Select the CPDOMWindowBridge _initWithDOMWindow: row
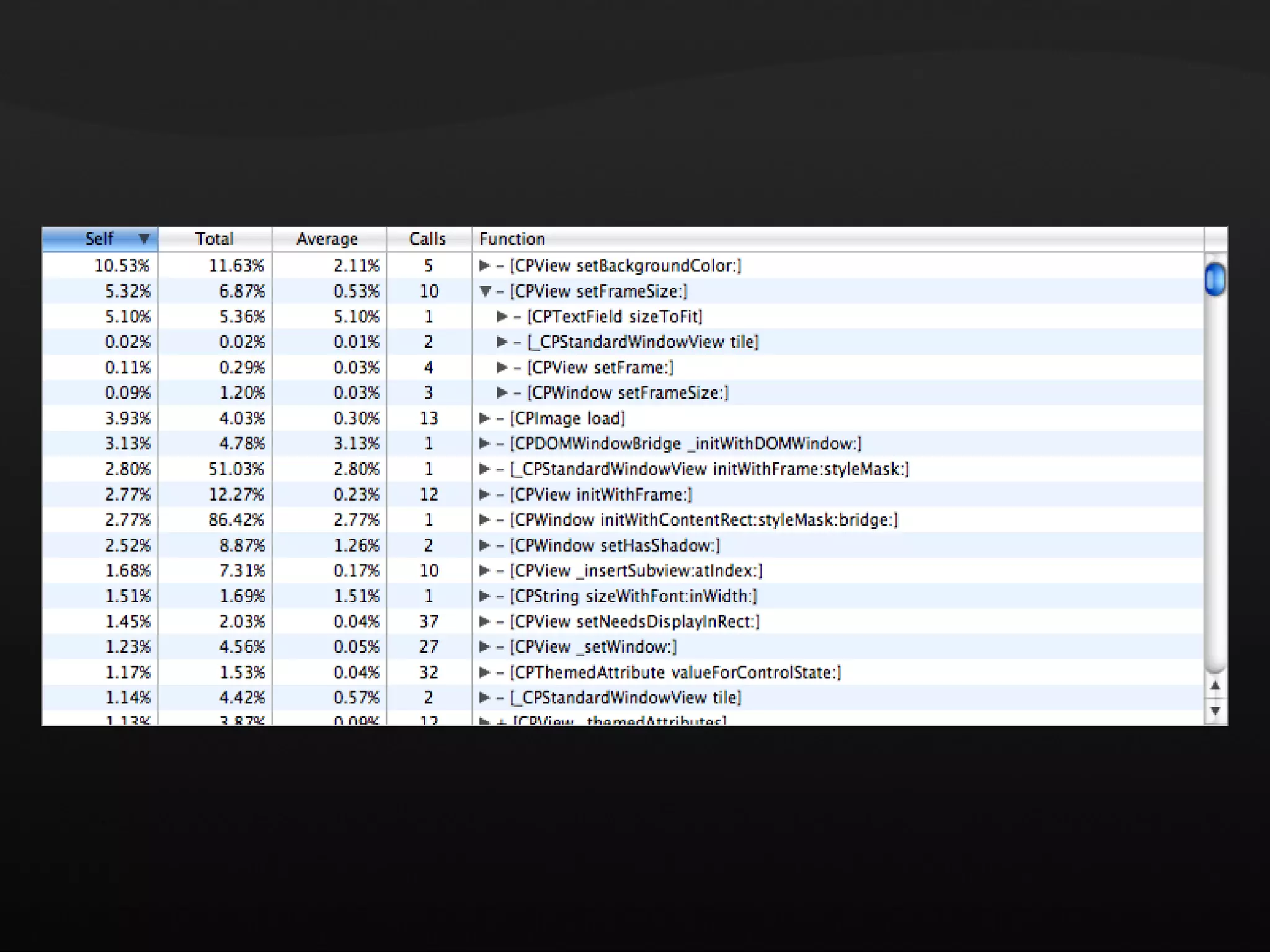Screen dimensions: 1270x952 coord(685,444)
